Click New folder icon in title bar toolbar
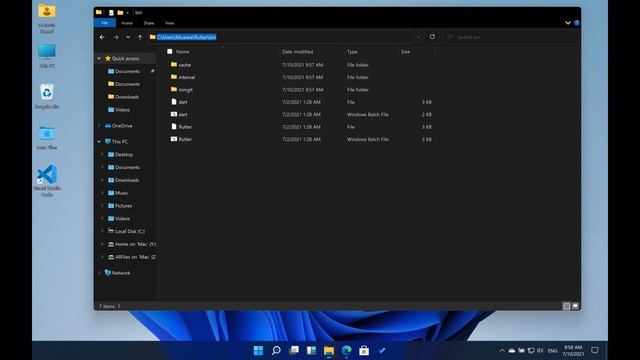The height and width of the screenshot is (360, 640). tap(120, 13)
